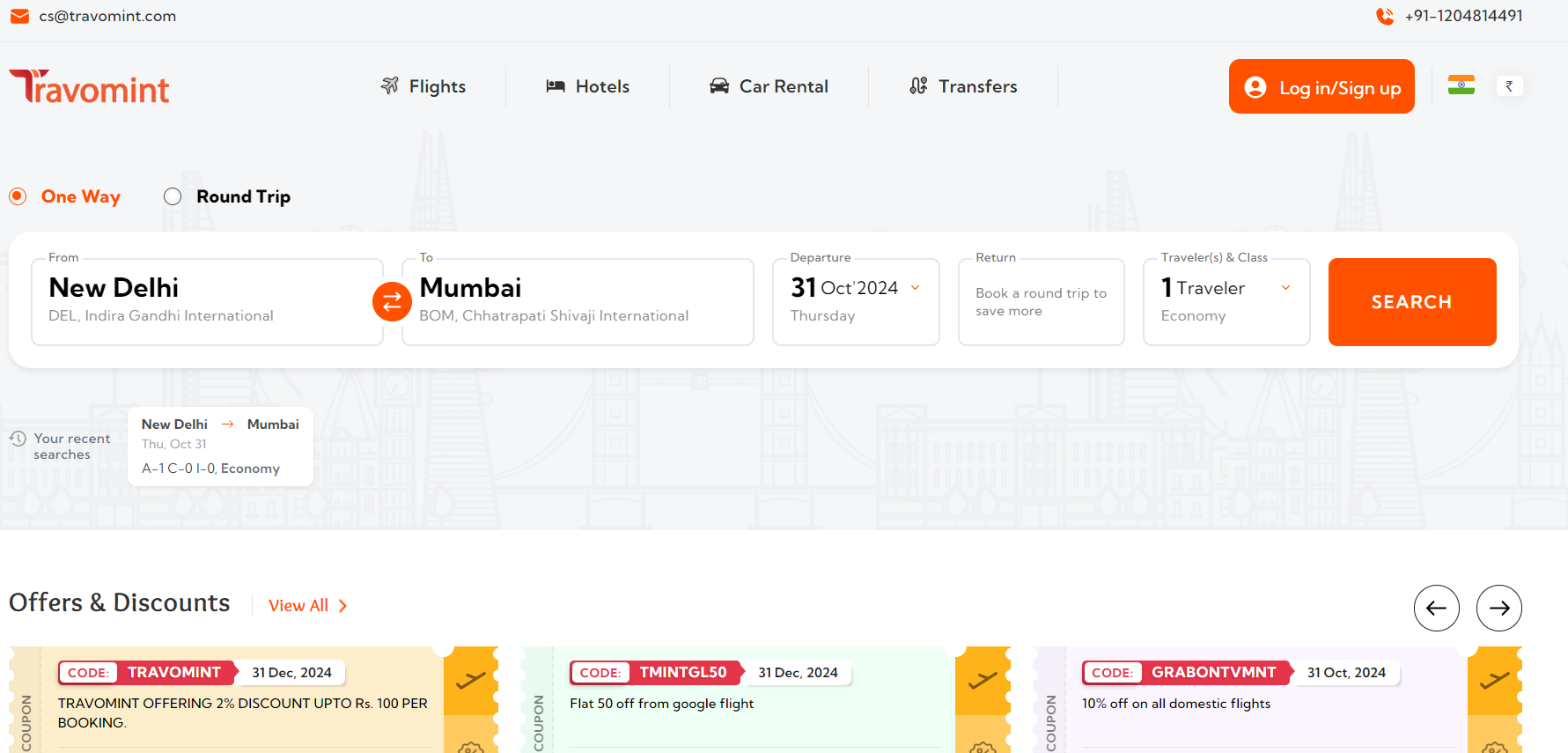Click the India flag country selector
Viewport: 1568px width, 753px height.
(1461, 85)
